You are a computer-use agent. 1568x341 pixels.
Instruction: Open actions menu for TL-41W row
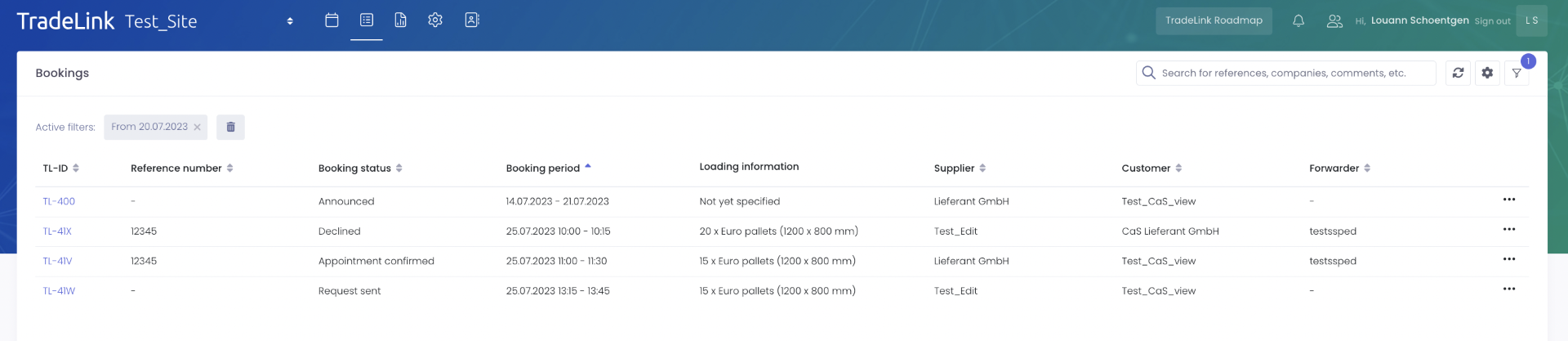coord(1508,289)
